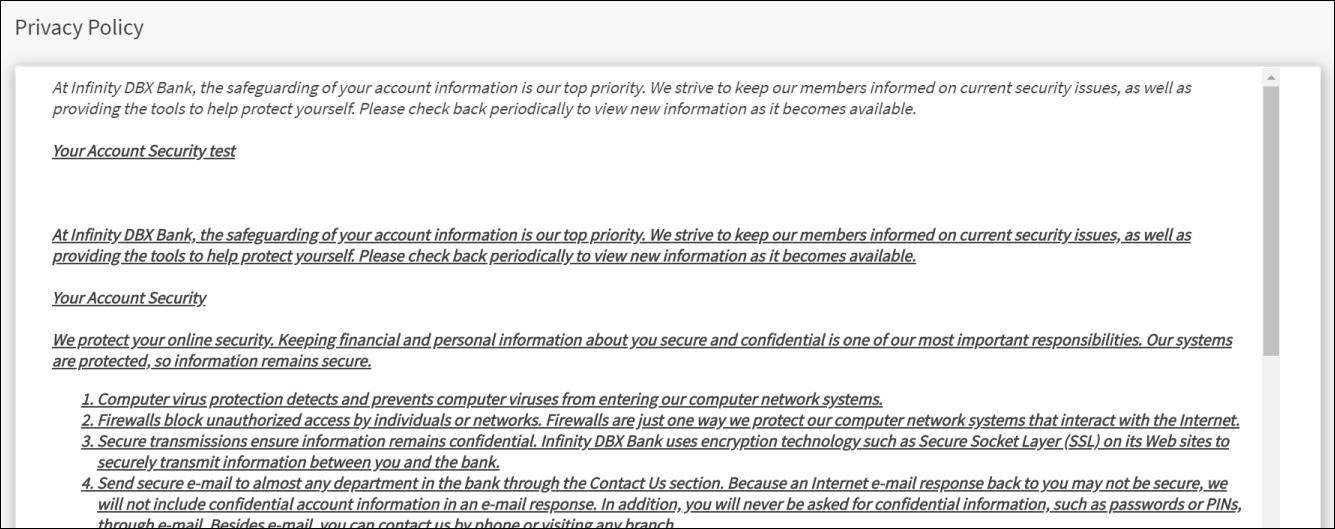
Task: Select the computer virus protection list item
Action: [490, 399]
